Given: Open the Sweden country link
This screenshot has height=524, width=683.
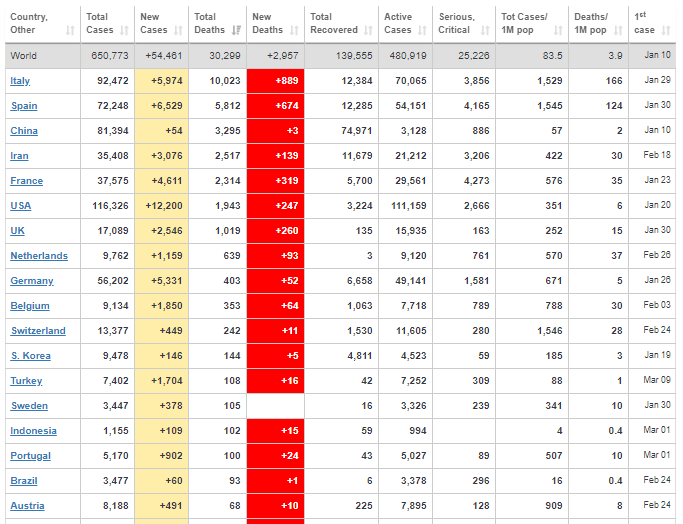Looking at the screenshot, I should click(29, 406).
